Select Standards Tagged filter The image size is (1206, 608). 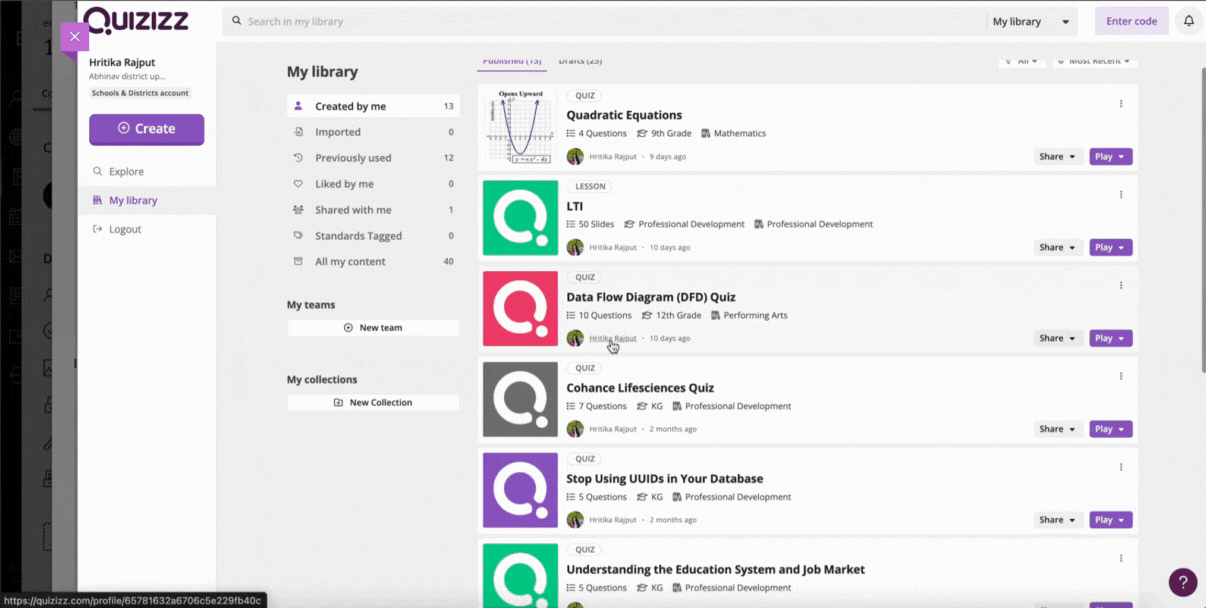click(373, 236)
